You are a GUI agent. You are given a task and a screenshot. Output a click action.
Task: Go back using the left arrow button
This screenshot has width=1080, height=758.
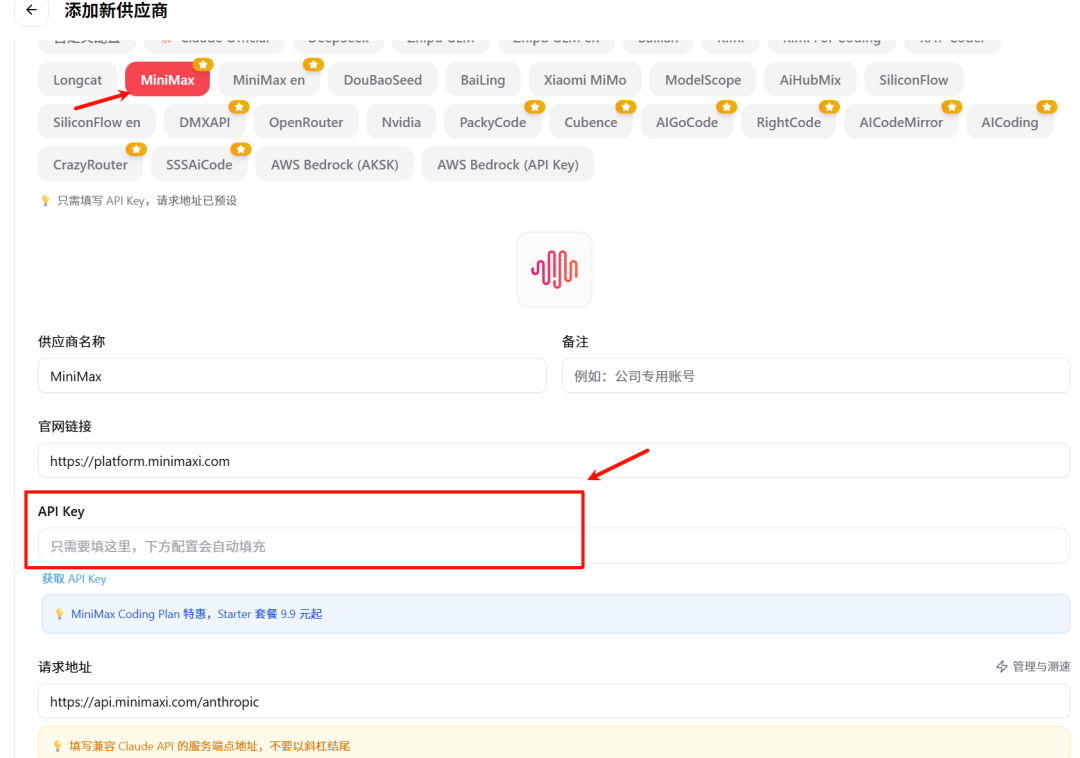coord(31,10)
